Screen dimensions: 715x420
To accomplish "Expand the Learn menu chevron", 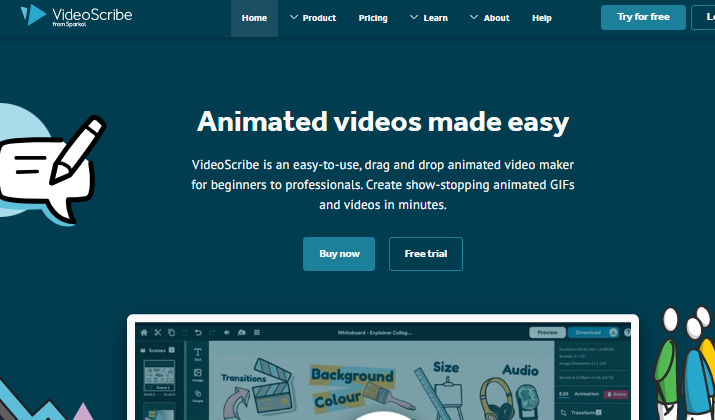I will (x=414, y=17).
